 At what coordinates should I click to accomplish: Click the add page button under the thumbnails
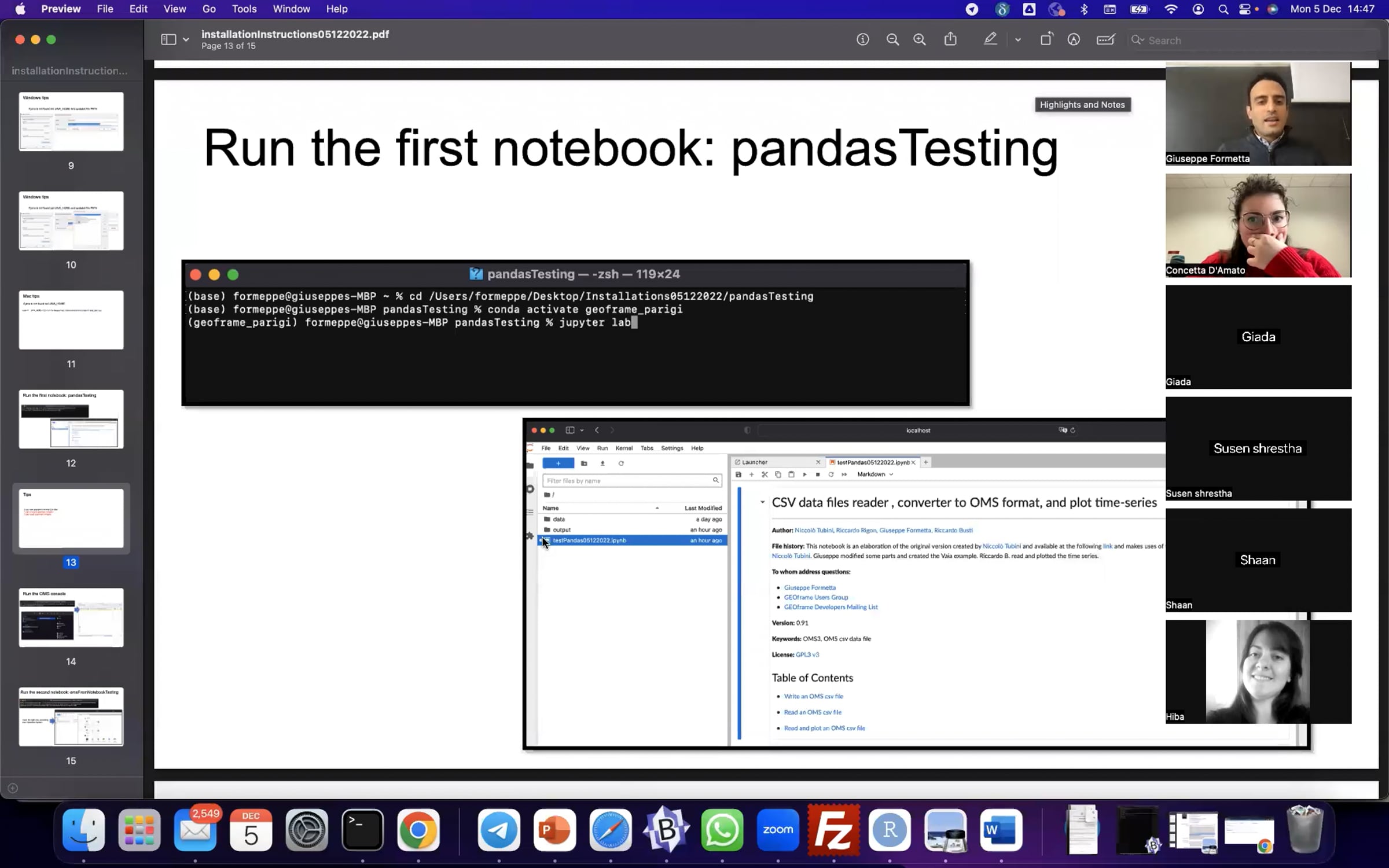point(13,788)
